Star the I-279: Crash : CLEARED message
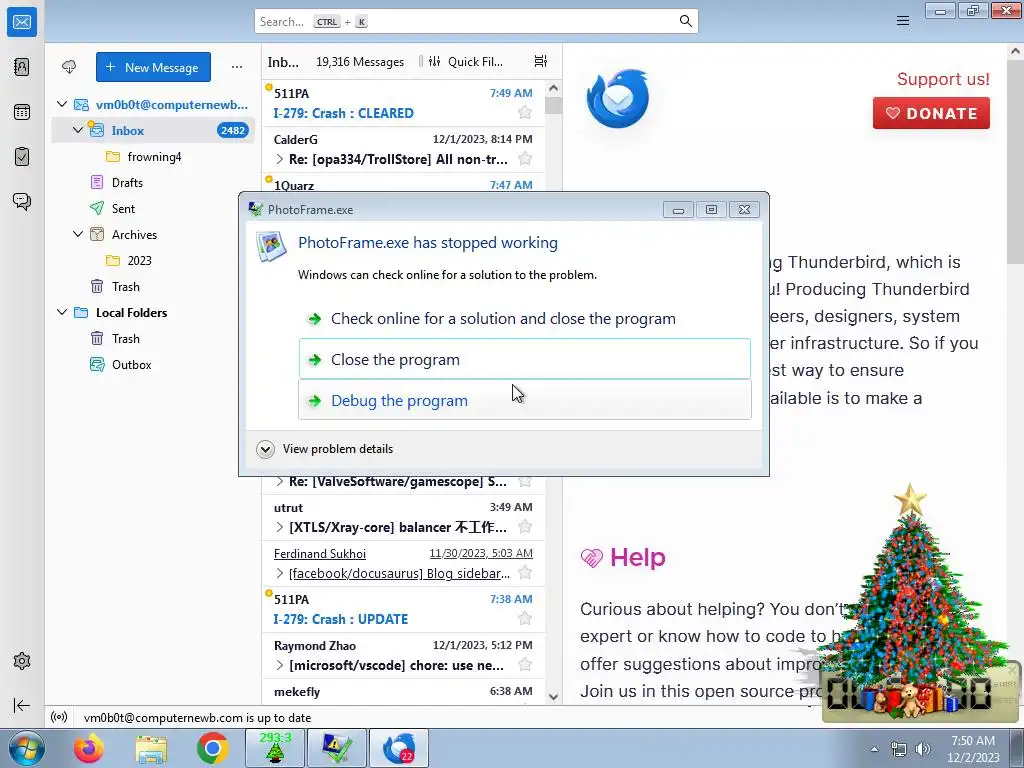This screenshot has width=1024, height=768. pos(524,112)
